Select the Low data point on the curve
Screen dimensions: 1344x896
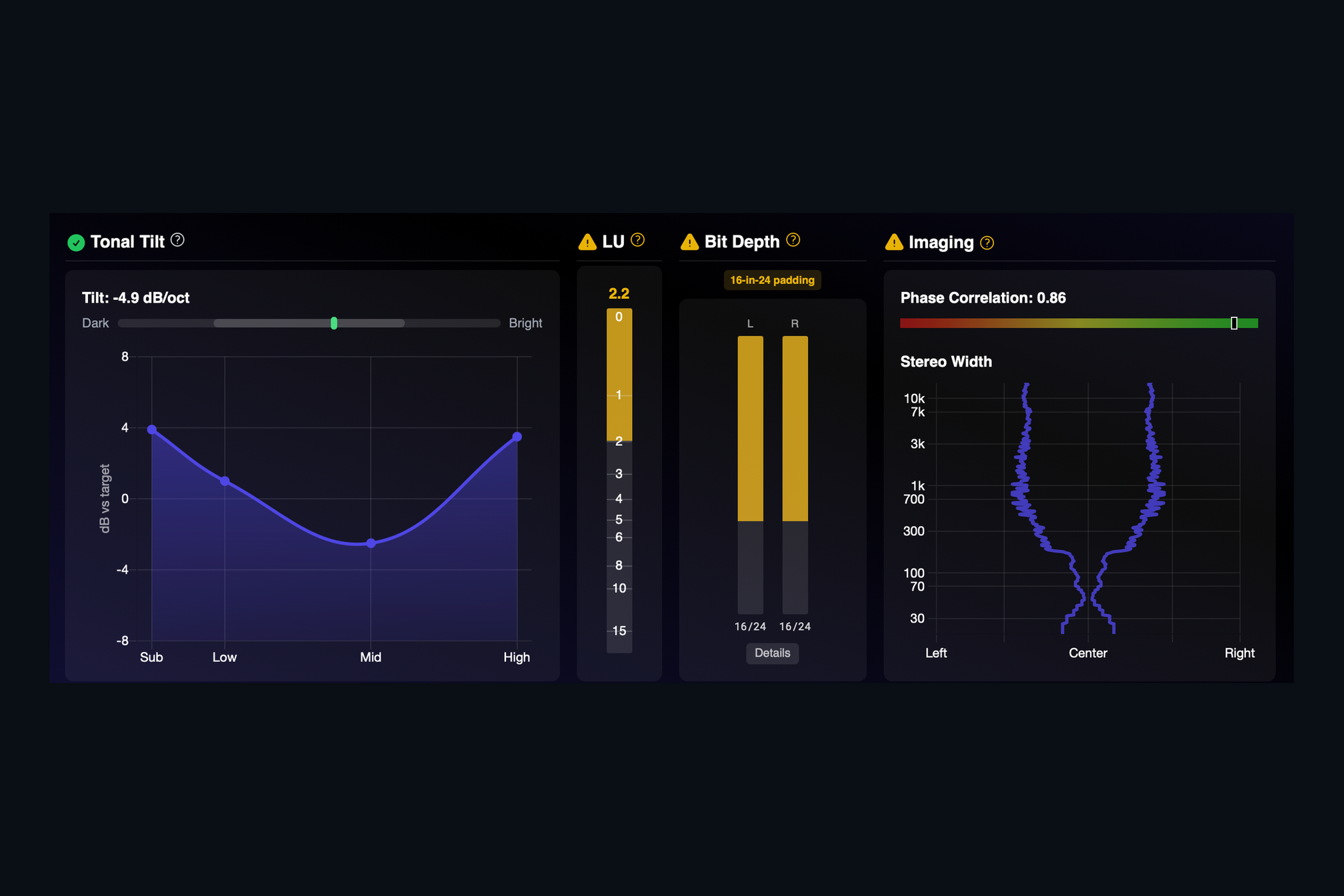(x=225, y=481)
